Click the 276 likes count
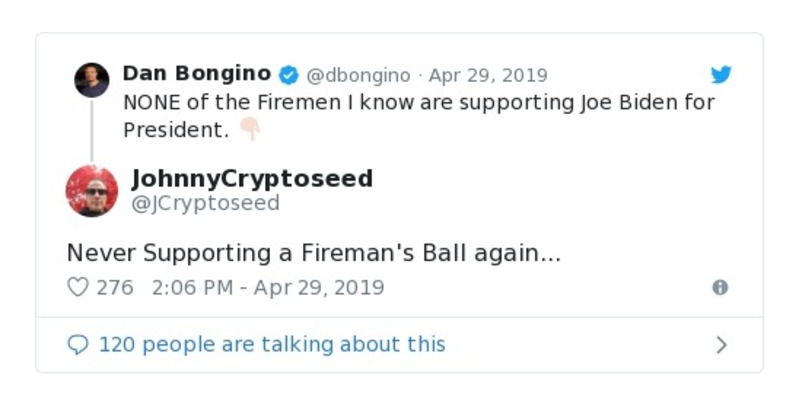Image resolution: width=799 pixels, height=420 pixels. tap(115, 287)
